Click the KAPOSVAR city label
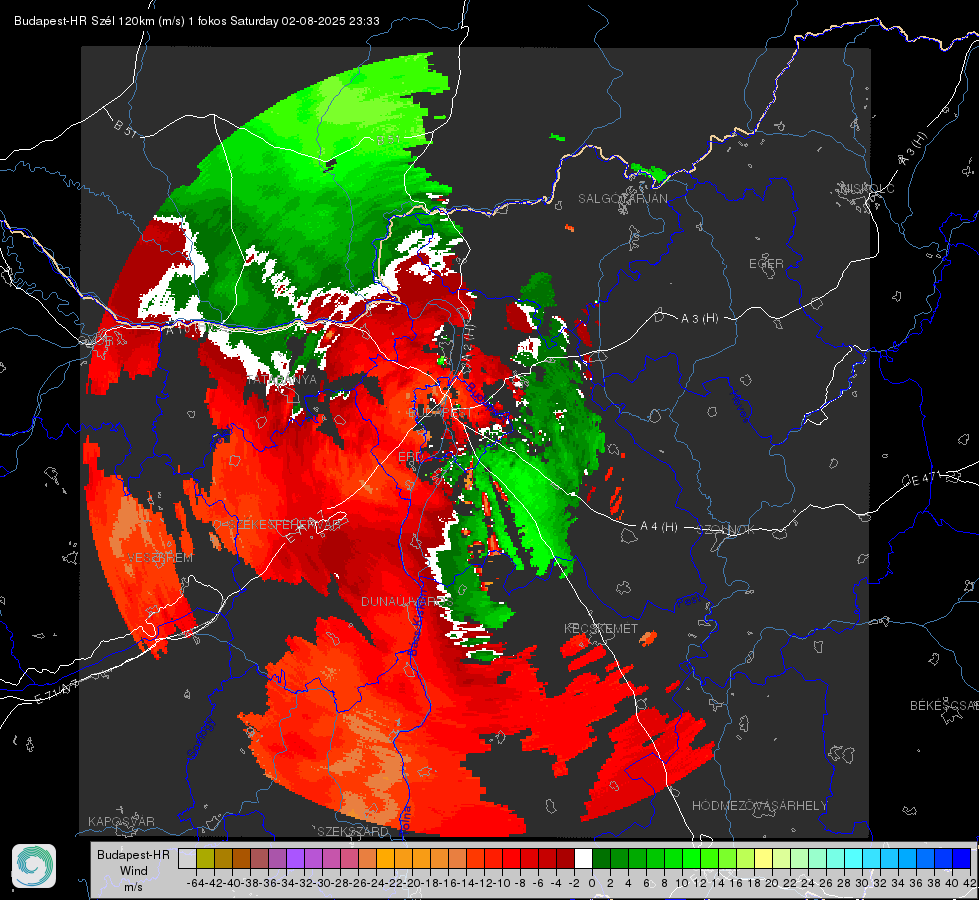The height and width of the screenshot is (900, 979). click(121, 821)
